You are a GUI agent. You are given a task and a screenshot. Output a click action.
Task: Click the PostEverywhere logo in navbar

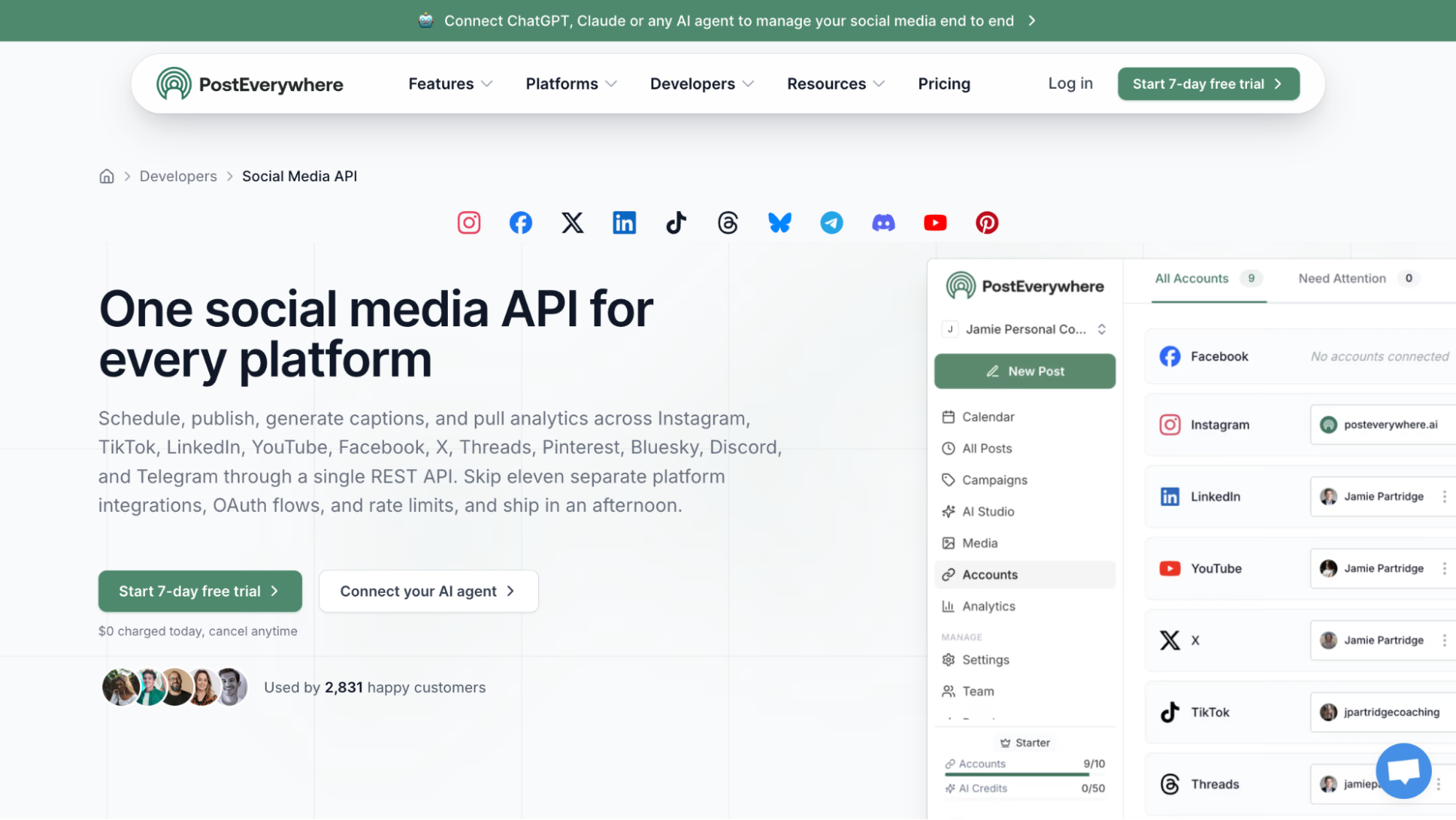tap(250, 84)
